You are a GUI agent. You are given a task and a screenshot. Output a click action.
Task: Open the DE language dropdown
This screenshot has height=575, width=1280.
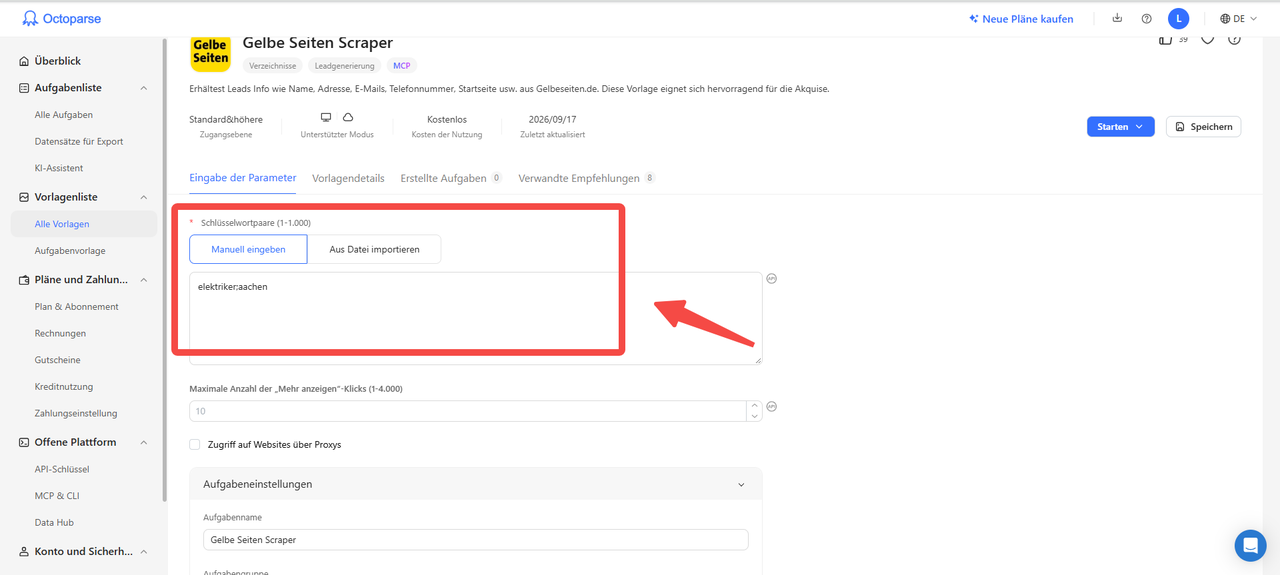pos(1239,19)
